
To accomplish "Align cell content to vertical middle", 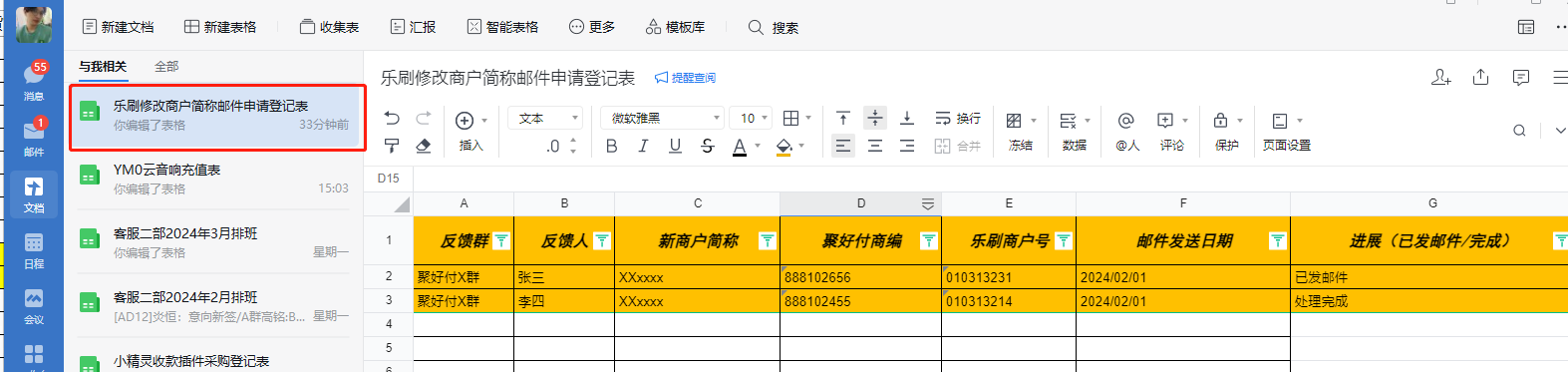I will (x=875, y=118).
